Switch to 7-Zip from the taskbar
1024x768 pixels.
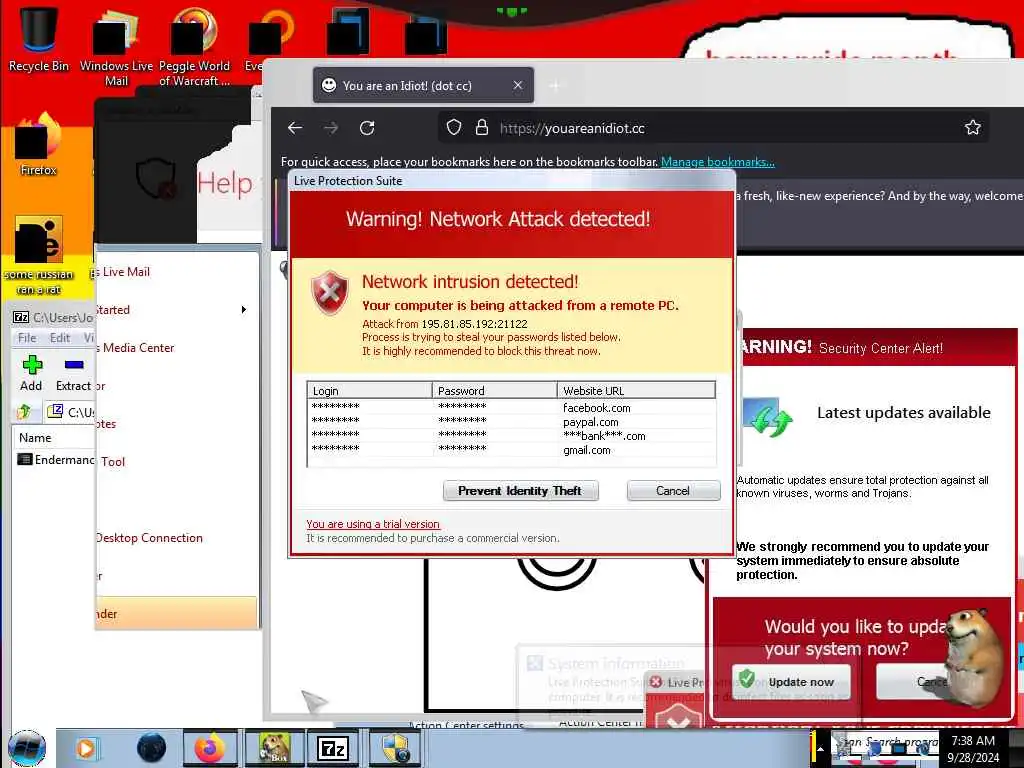[333, 748]
